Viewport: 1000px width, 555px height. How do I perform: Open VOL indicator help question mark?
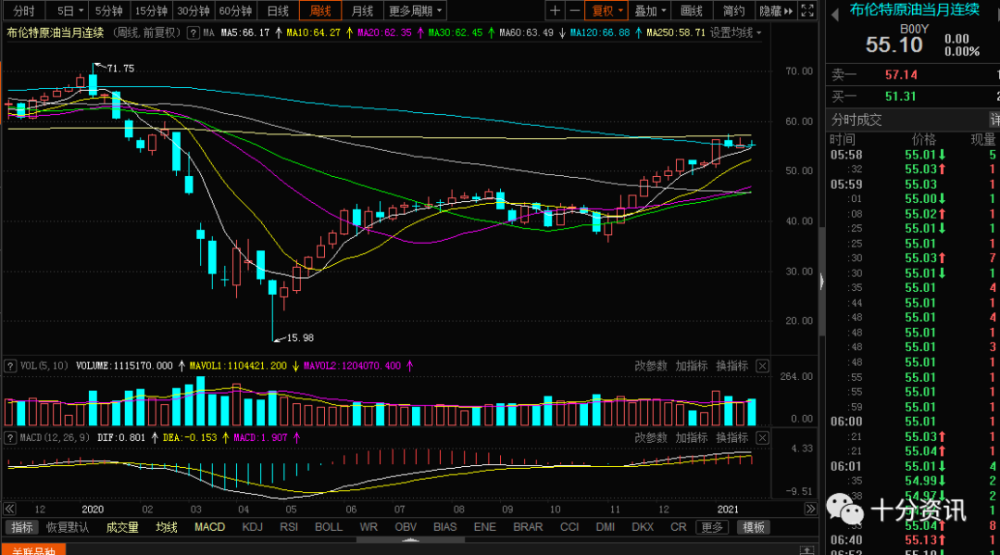(10, 366)
